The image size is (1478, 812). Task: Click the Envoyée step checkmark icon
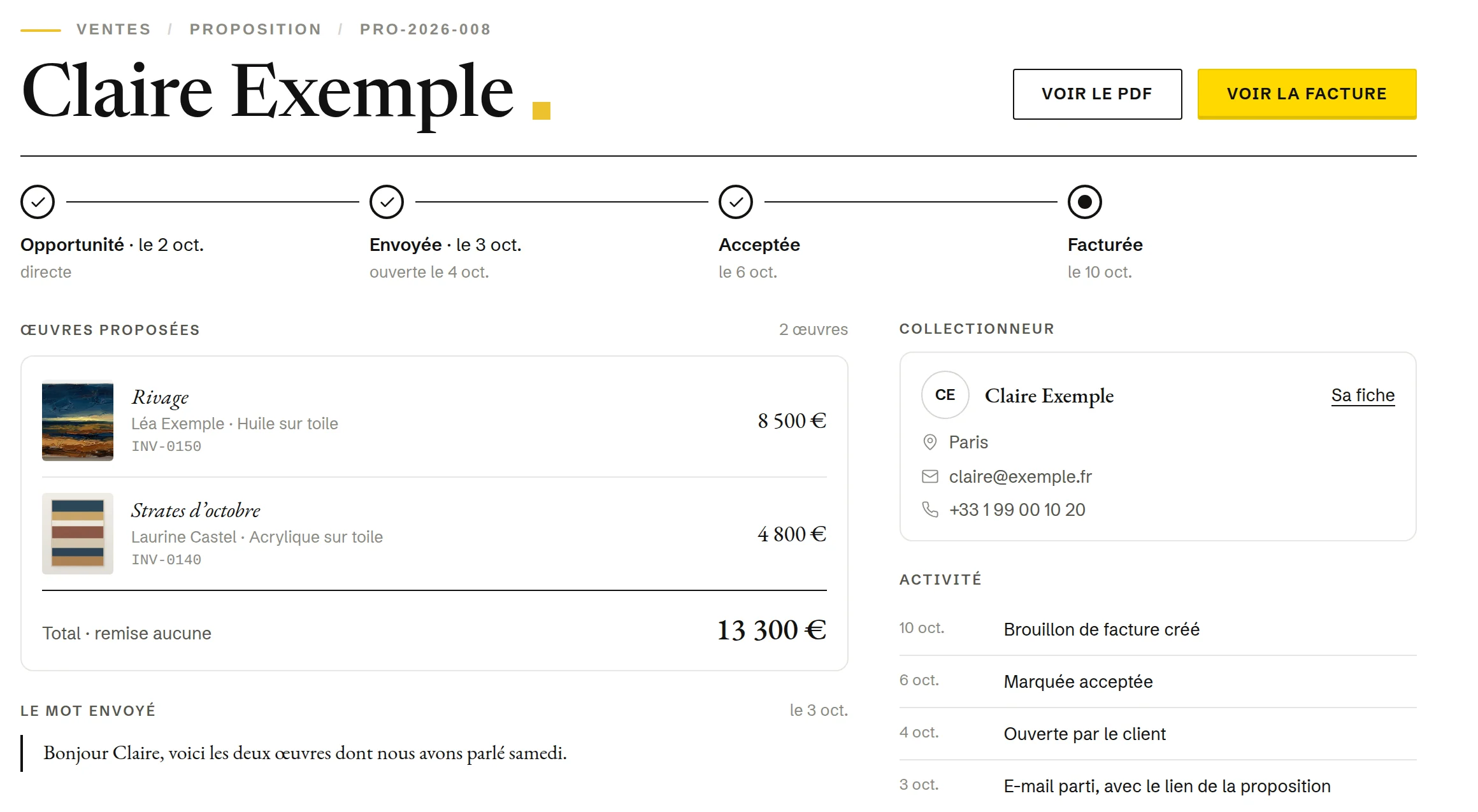tap(387, 202)
